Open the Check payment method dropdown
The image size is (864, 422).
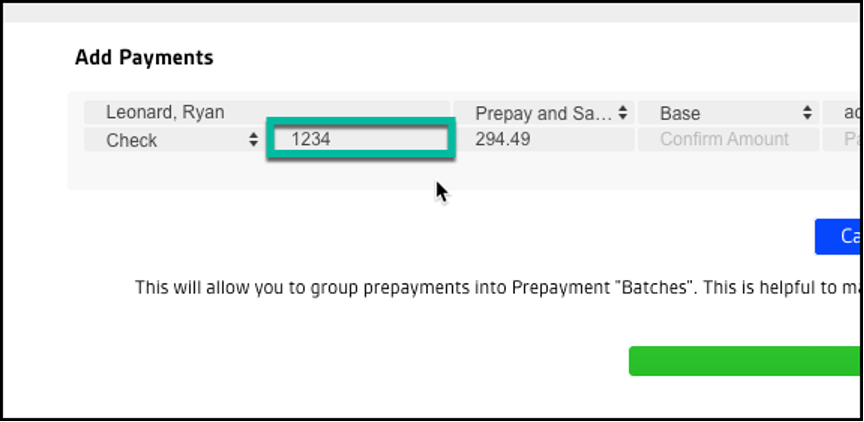click(x=170, y=141)
